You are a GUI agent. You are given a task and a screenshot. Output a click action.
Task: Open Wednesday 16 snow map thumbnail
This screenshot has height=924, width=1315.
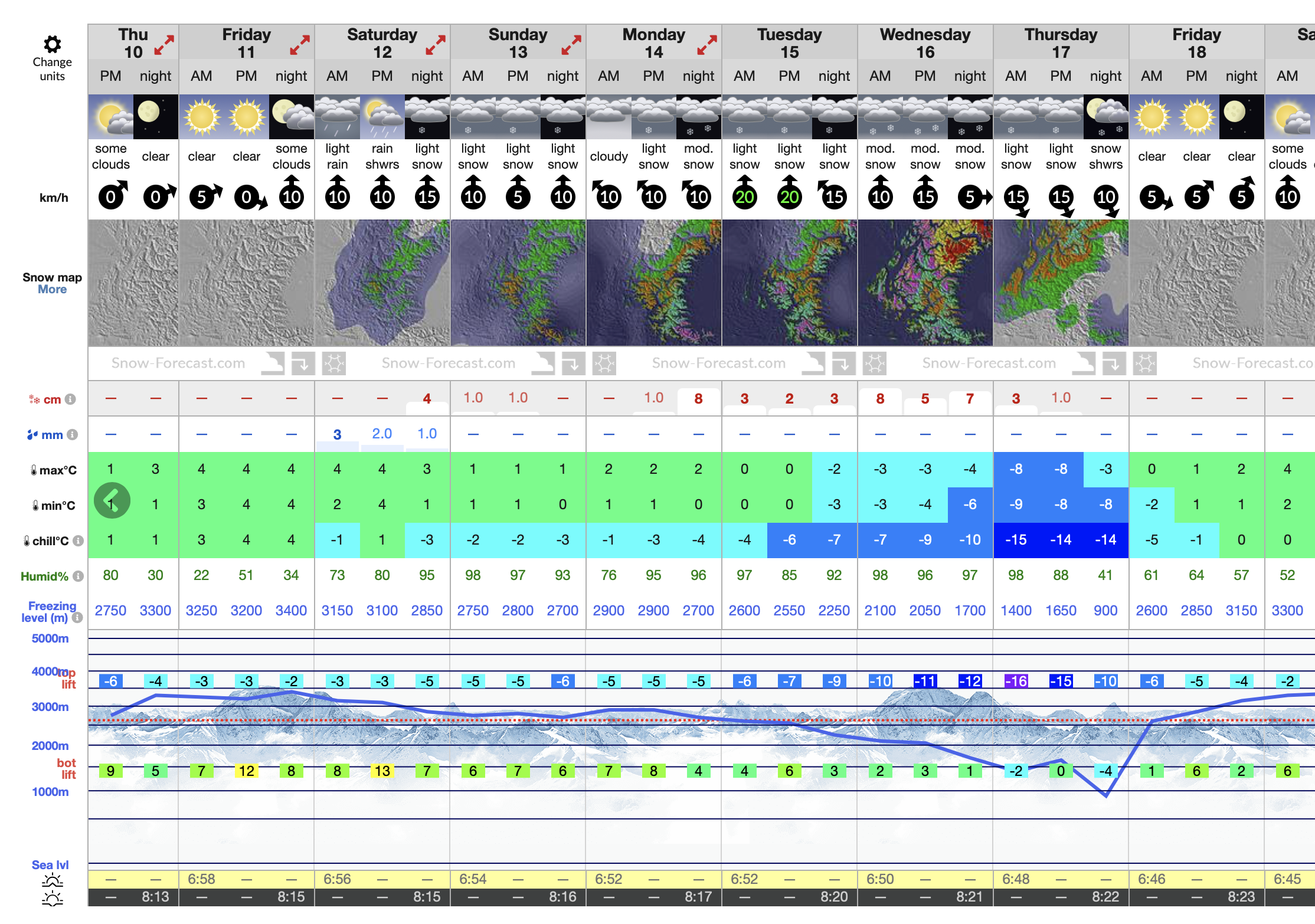(925, 283)
